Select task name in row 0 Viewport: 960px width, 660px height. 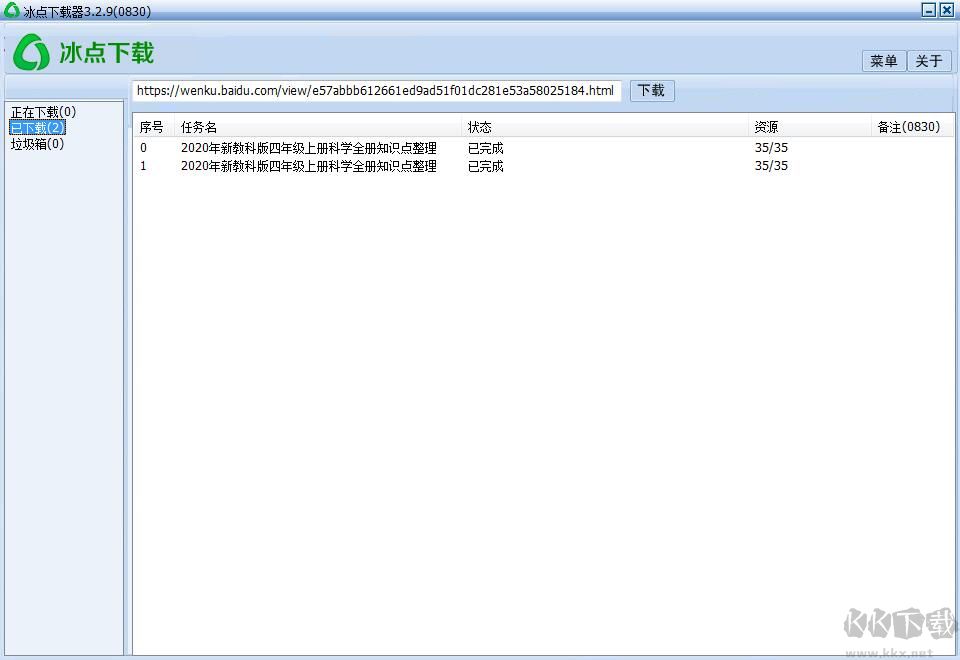(309, 148)
